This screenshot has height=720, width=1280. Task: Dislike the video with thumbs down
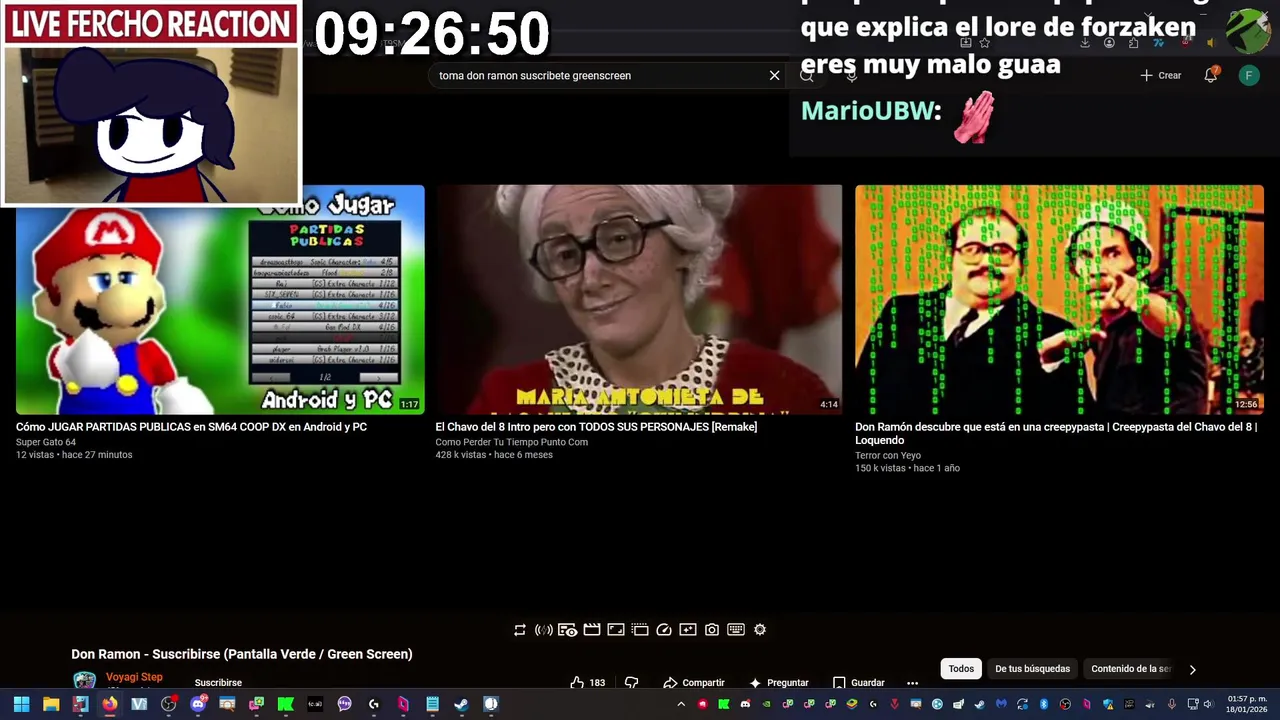point(631,683)
